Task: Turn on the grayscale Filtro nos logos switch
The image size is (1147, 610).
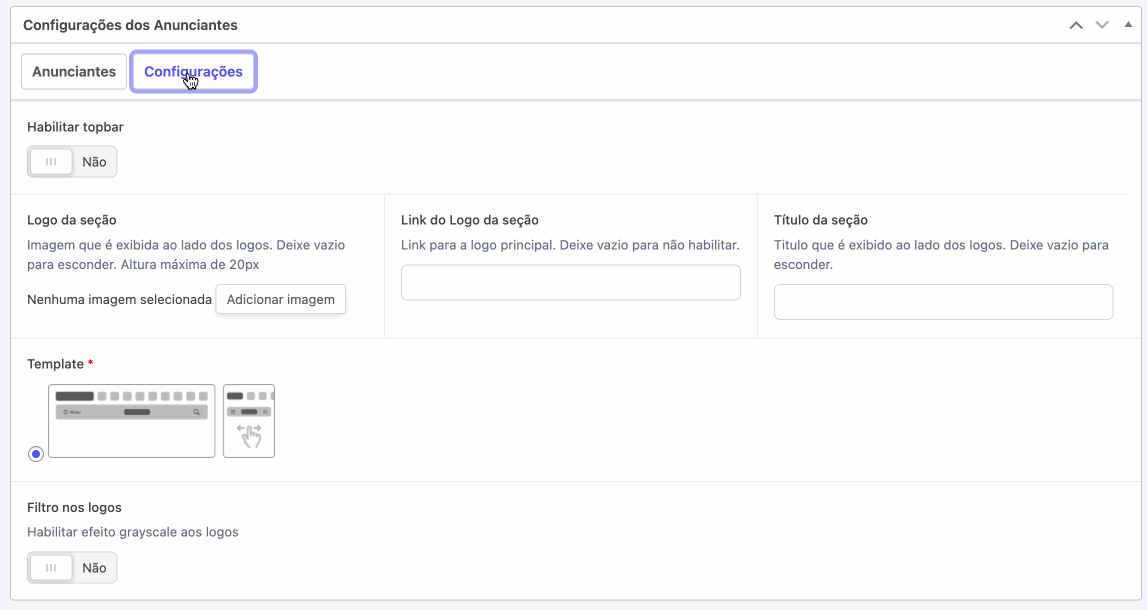Action: coord(72,568)
